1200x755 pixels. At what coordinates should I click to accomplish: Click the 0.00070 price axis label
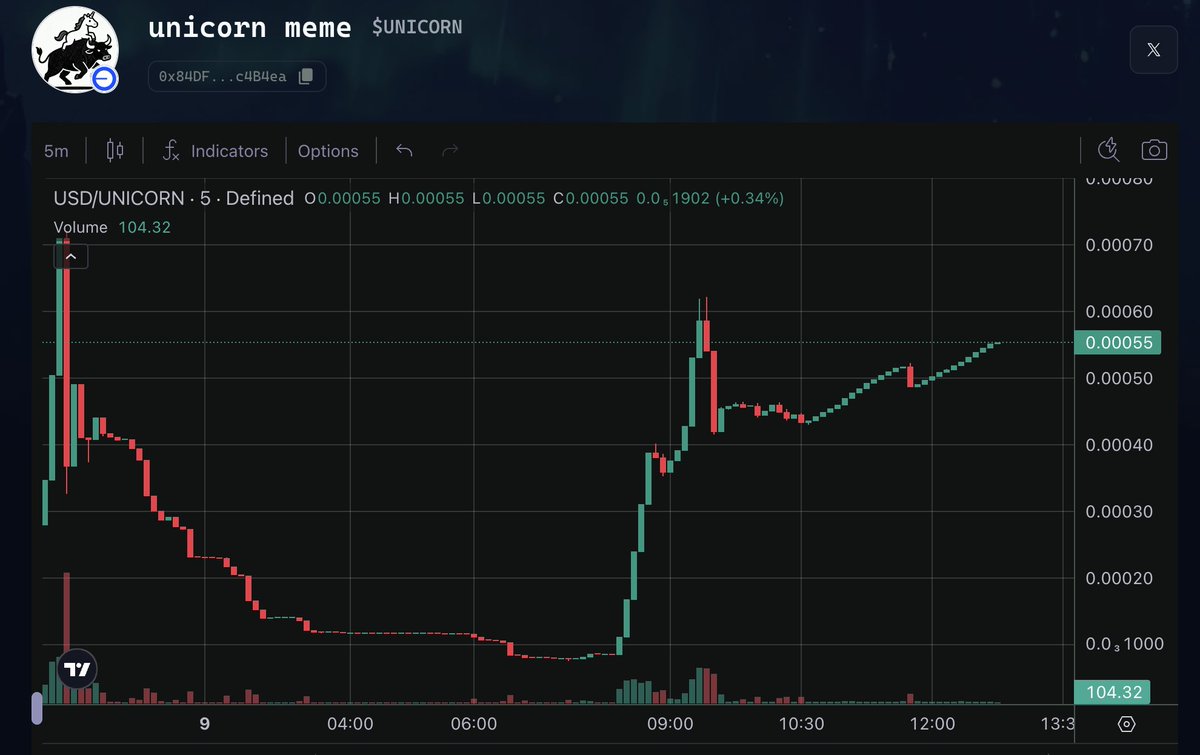[x=1119, y=245]
